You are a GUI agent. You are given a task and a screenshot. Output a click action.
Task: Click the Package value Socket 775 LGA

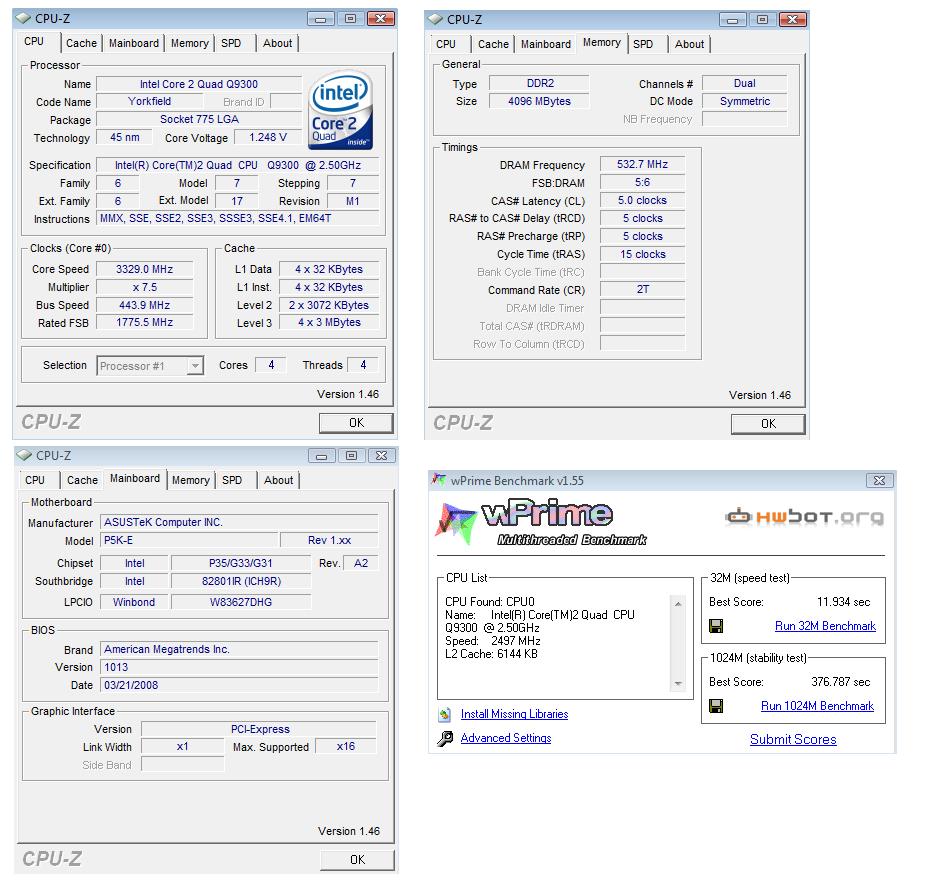199,120
